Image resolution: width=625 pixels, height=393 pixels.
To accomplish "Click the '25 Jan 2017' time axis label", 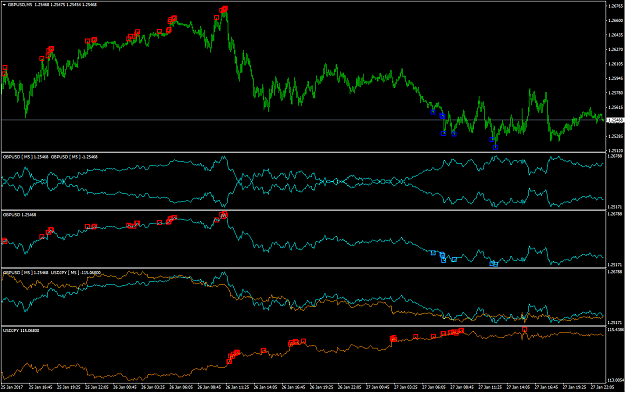I will (12, 387).
